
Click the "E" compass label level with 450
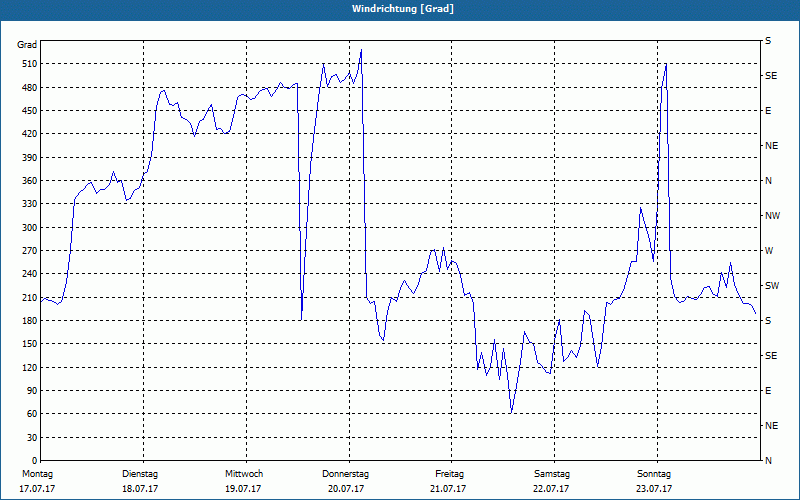[x=768, y=111]
